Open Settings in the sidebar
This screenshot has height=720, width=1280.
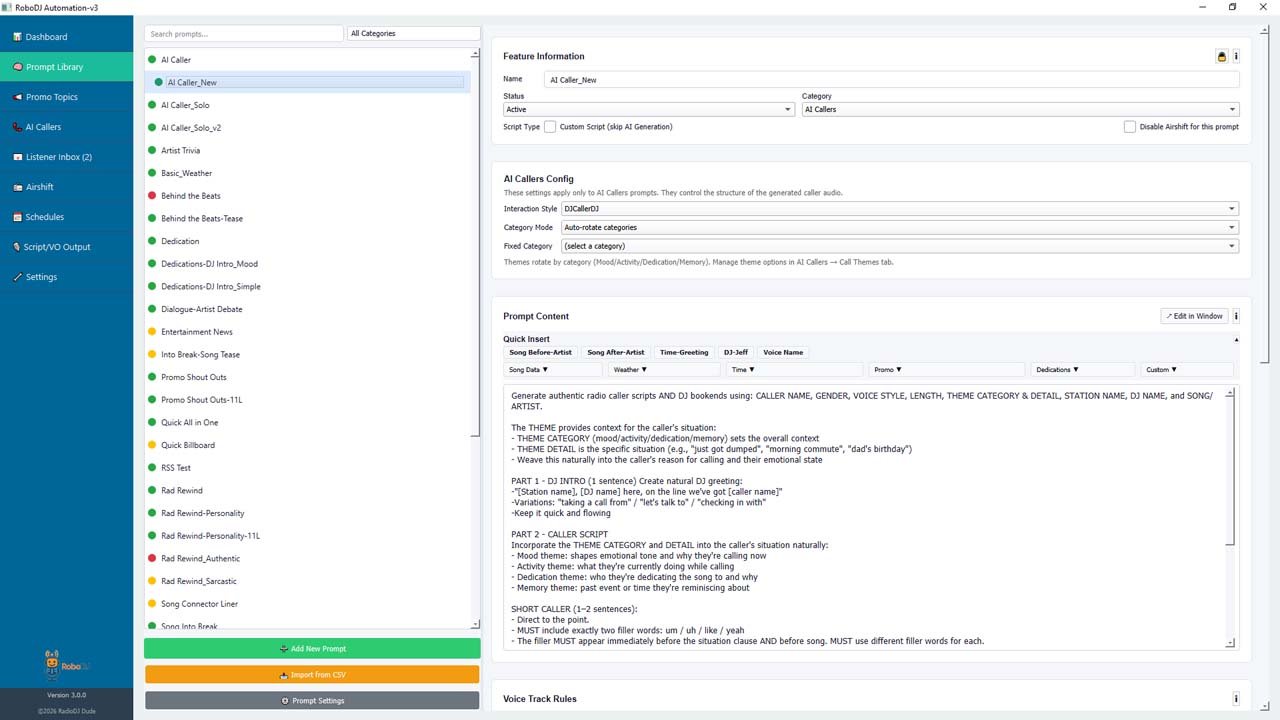41,277
